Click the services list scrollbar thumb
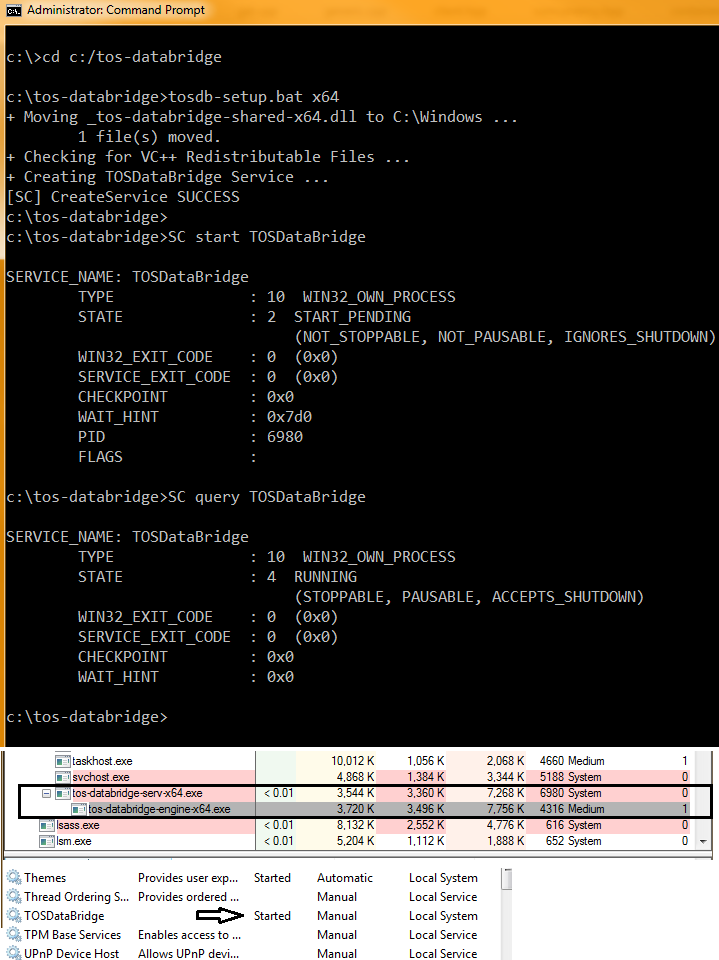The height and width of the screenshot is (960, 719). (x=506, y=879)
